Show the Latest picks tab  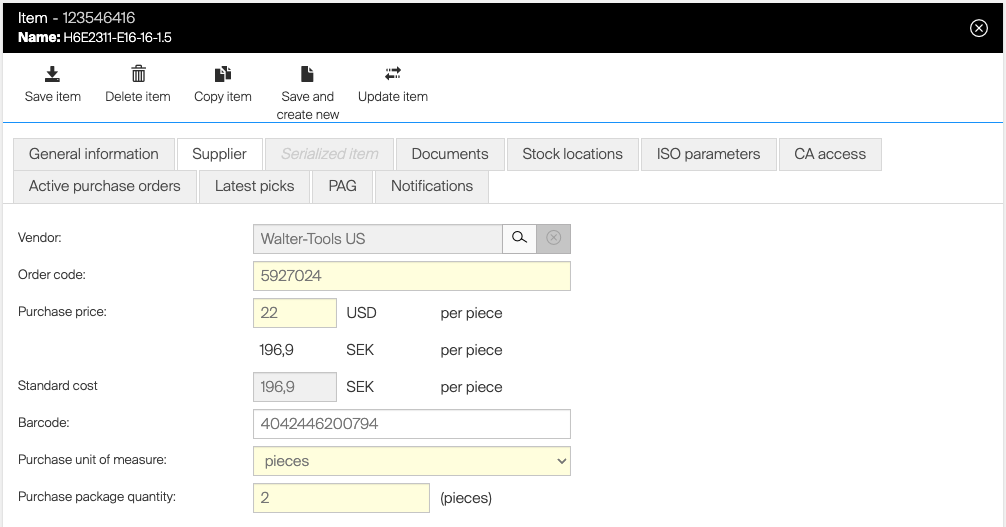pyautogui.click(x=255, y=186)
